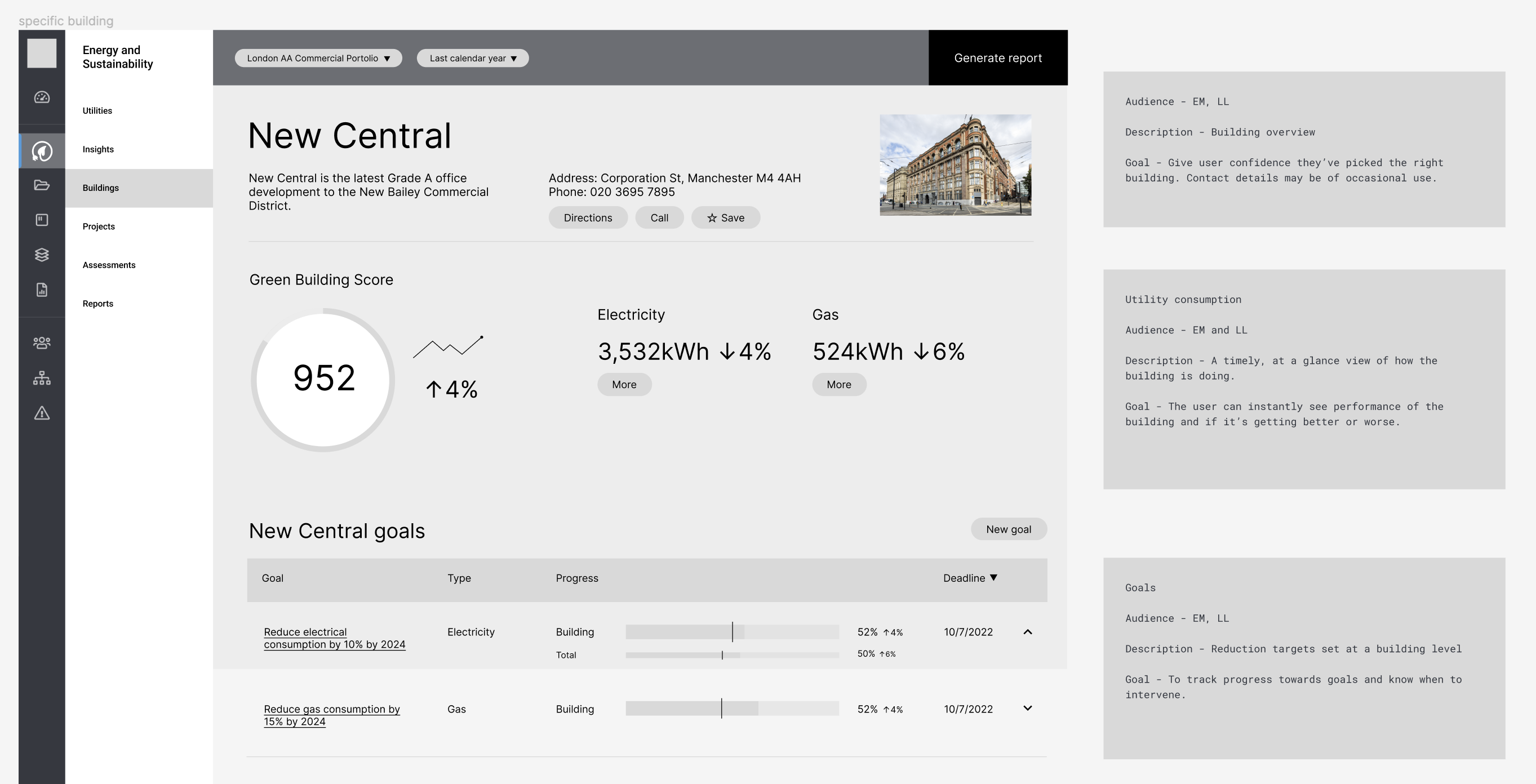1536x784 pixels.
Task: Select the organization hierarchy icon in sidebar
Action: point(42,377)
